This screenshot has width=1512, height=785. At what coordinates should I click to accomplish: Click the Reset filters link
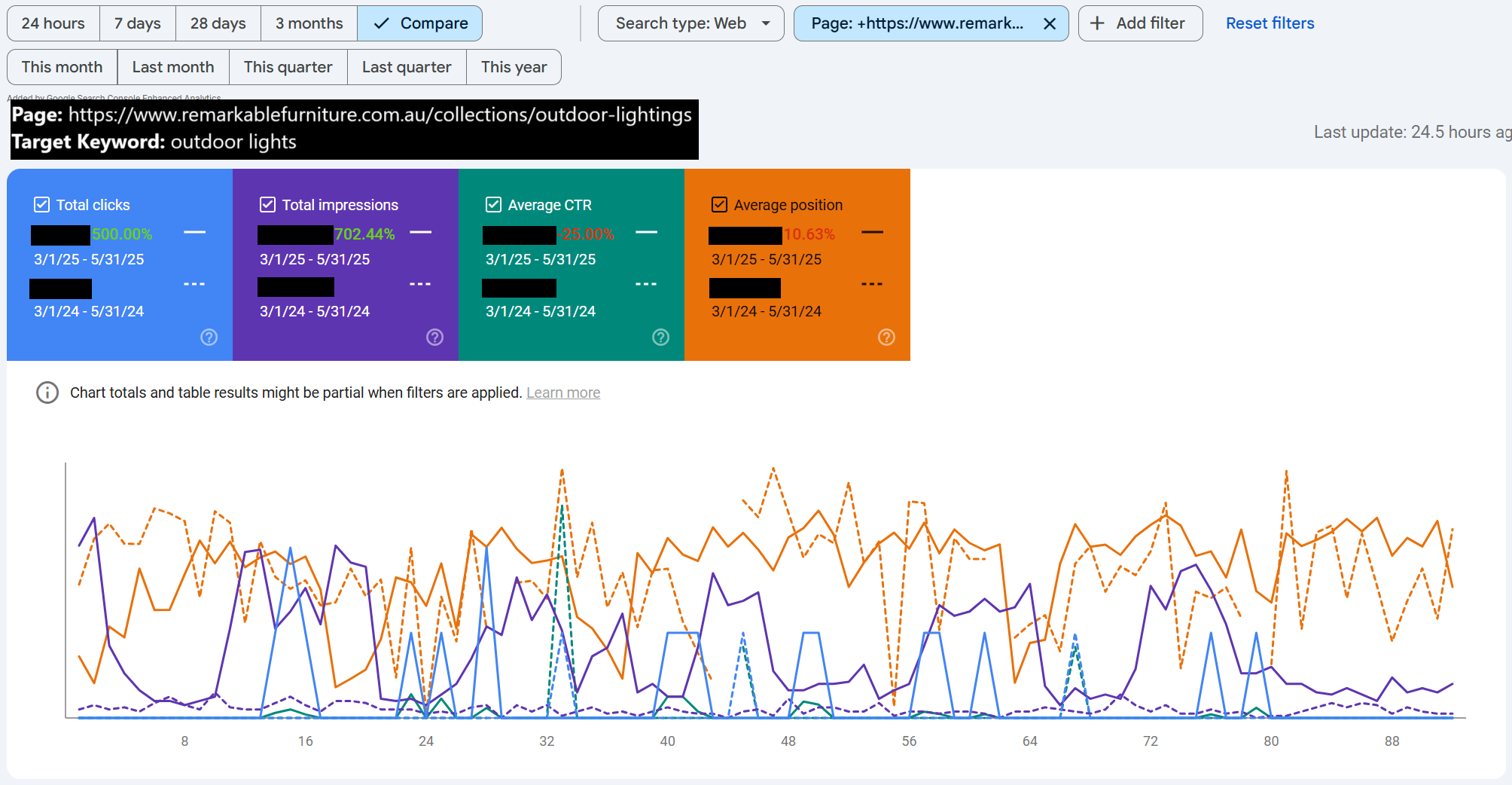tap(1270, 23)
